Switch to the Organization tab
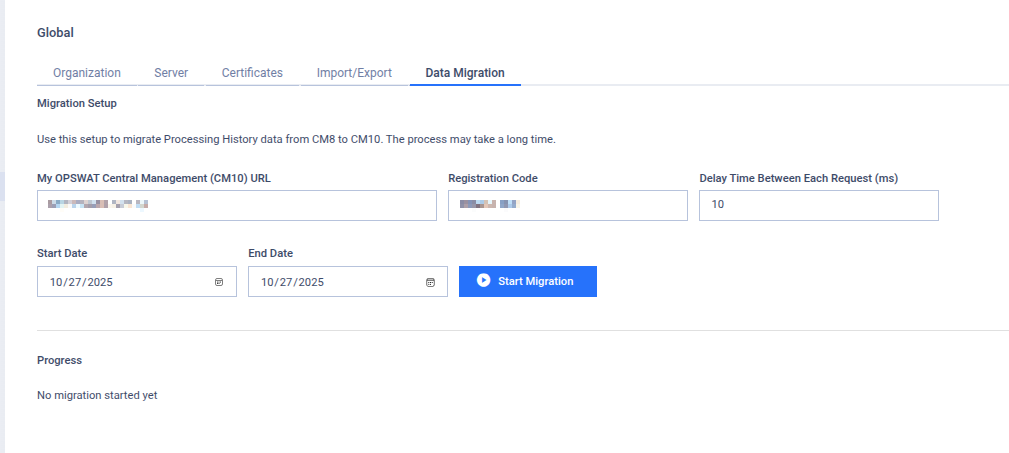The image size is (1009, 453). coord(87,73)
